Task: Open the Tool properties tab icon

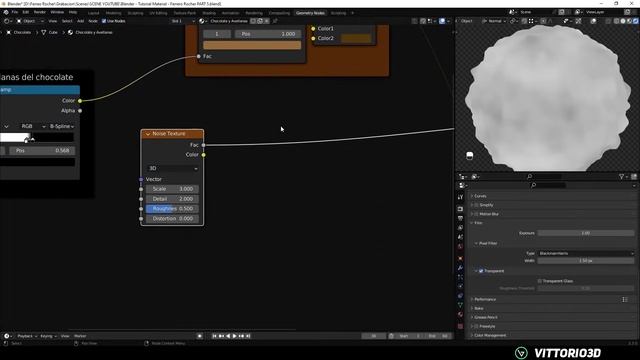Action: 460,197
